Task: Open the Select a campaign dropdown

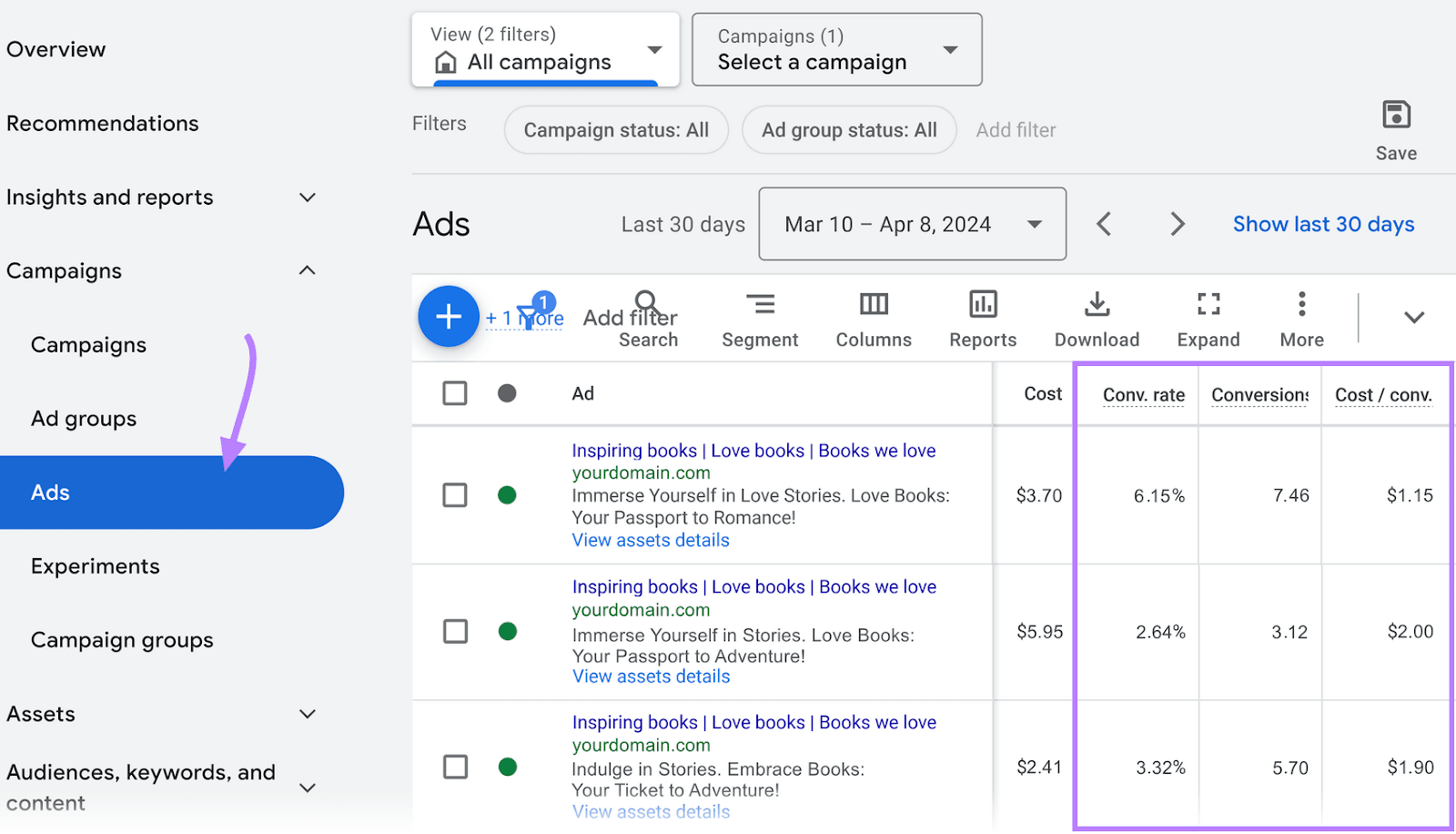Action: click(x=836, y=50)
